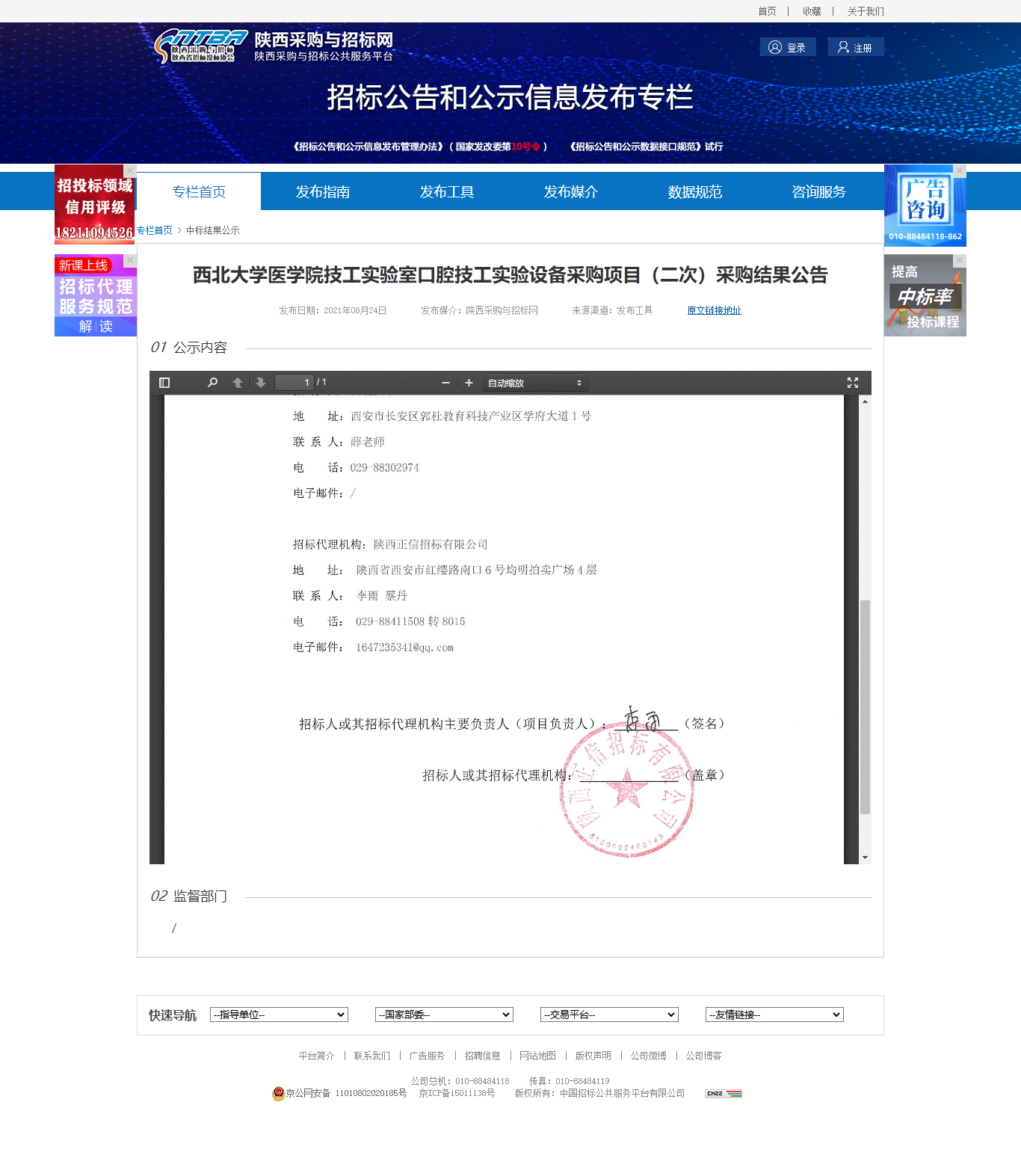Expand the 指导单位 dropdown
The width and height of the screenshot is (1021, 1176).
tap(279, 1015)
